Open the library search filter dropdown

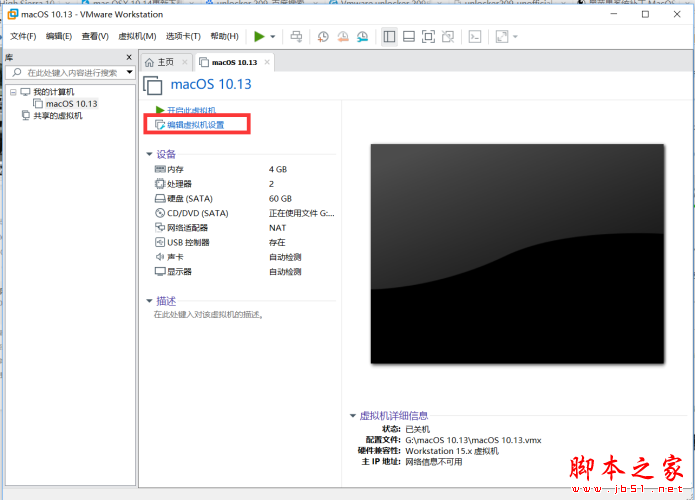[x=129, y=72]
